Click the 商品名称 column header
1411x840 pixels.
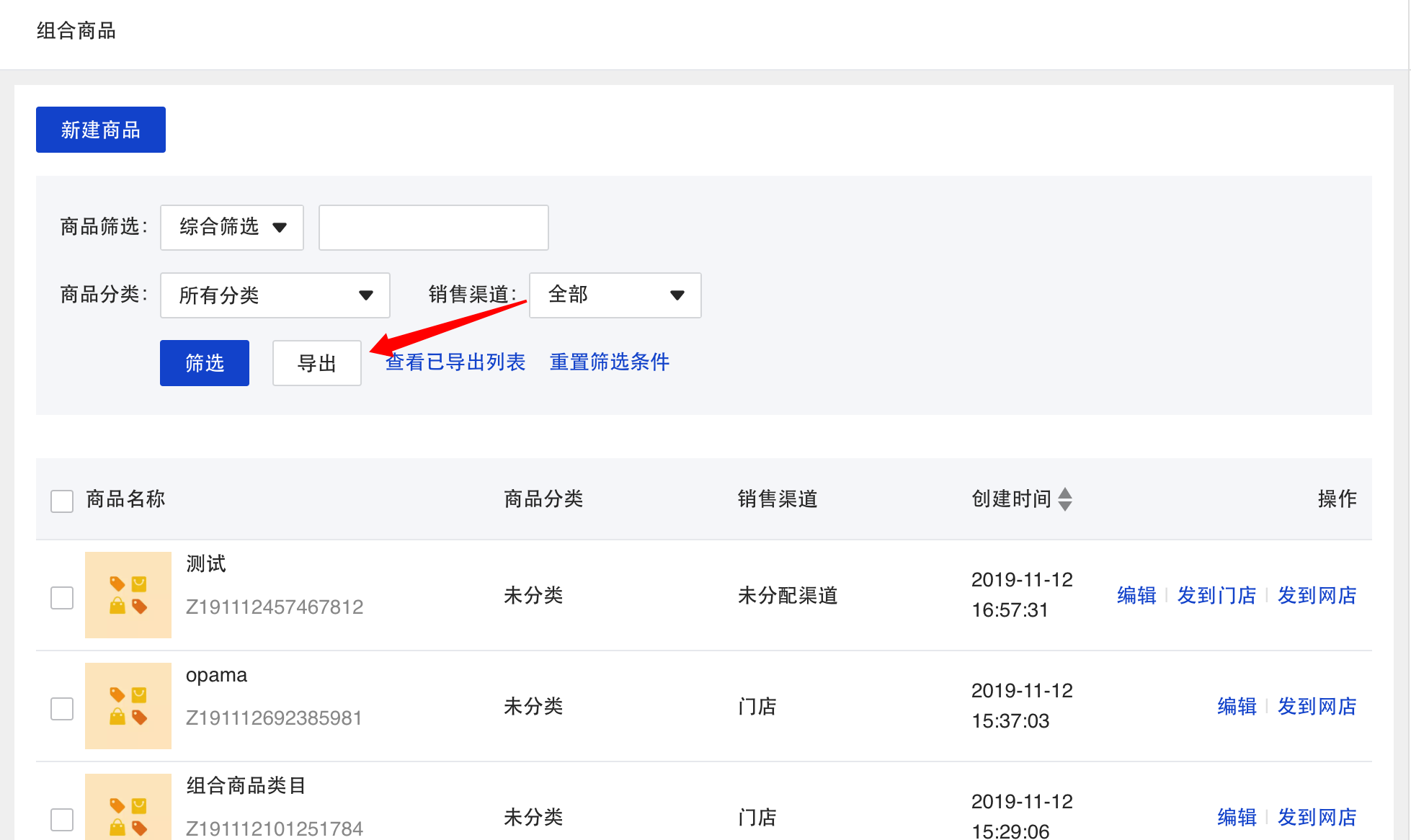(125, 499)
